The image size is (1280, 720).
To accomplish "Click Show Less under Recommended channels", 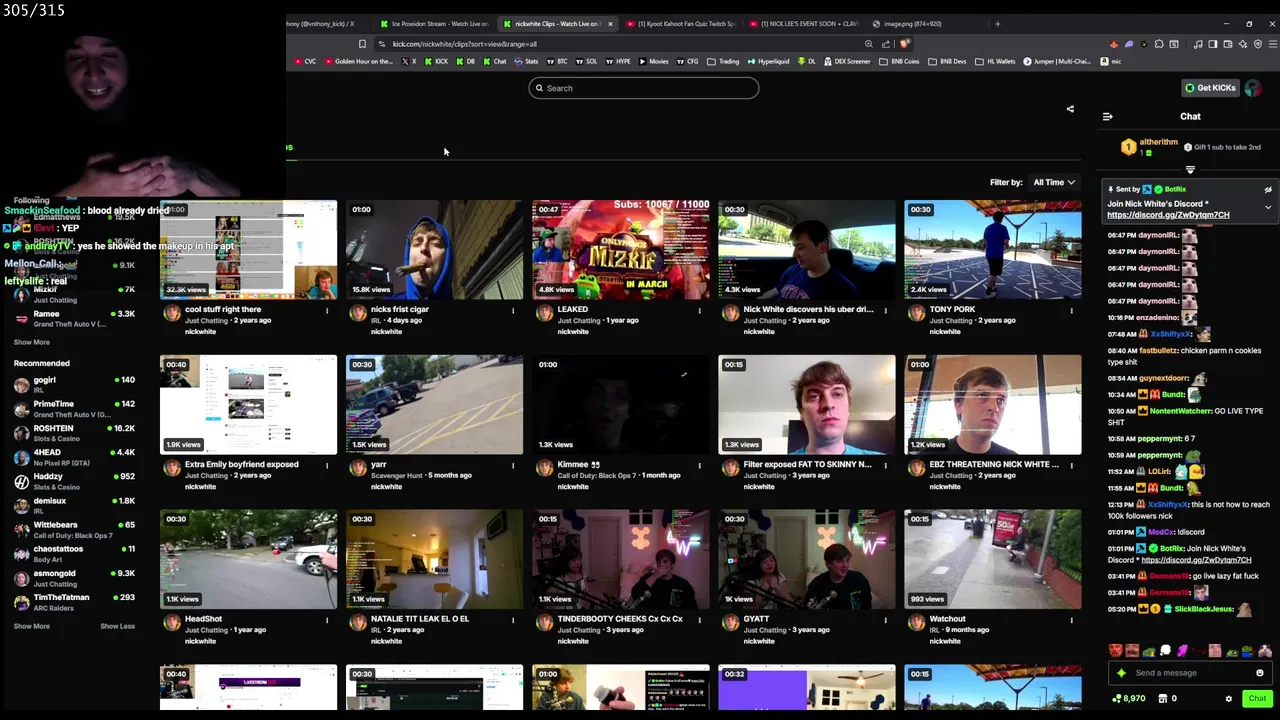I will click(117, 626).
